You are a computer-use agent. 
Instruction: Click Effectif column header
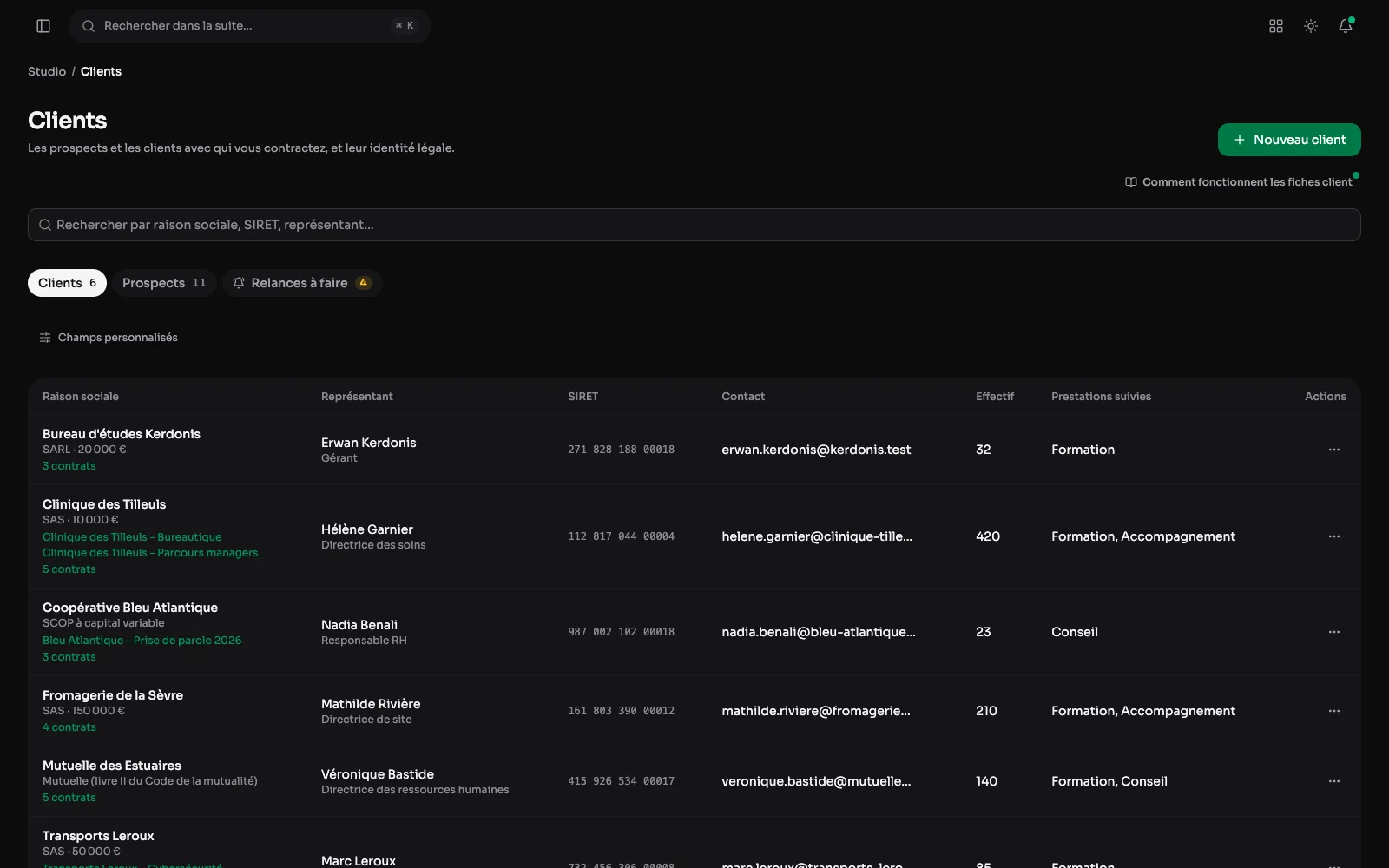coord(995,397)
